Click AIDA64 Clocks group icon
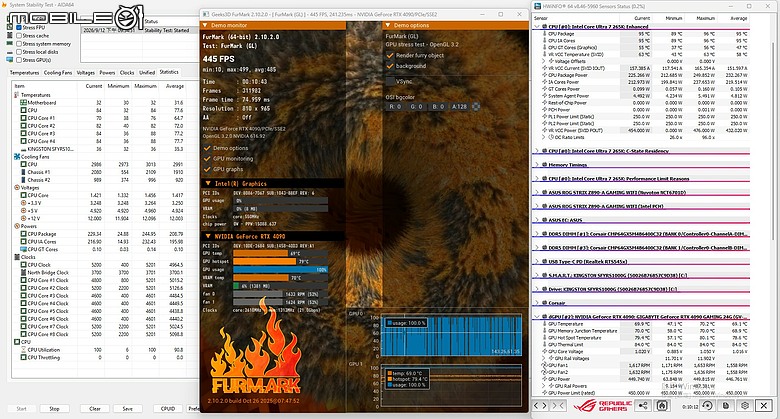The image size is (780, 419). pyautogui.click(x=16, y=257)
